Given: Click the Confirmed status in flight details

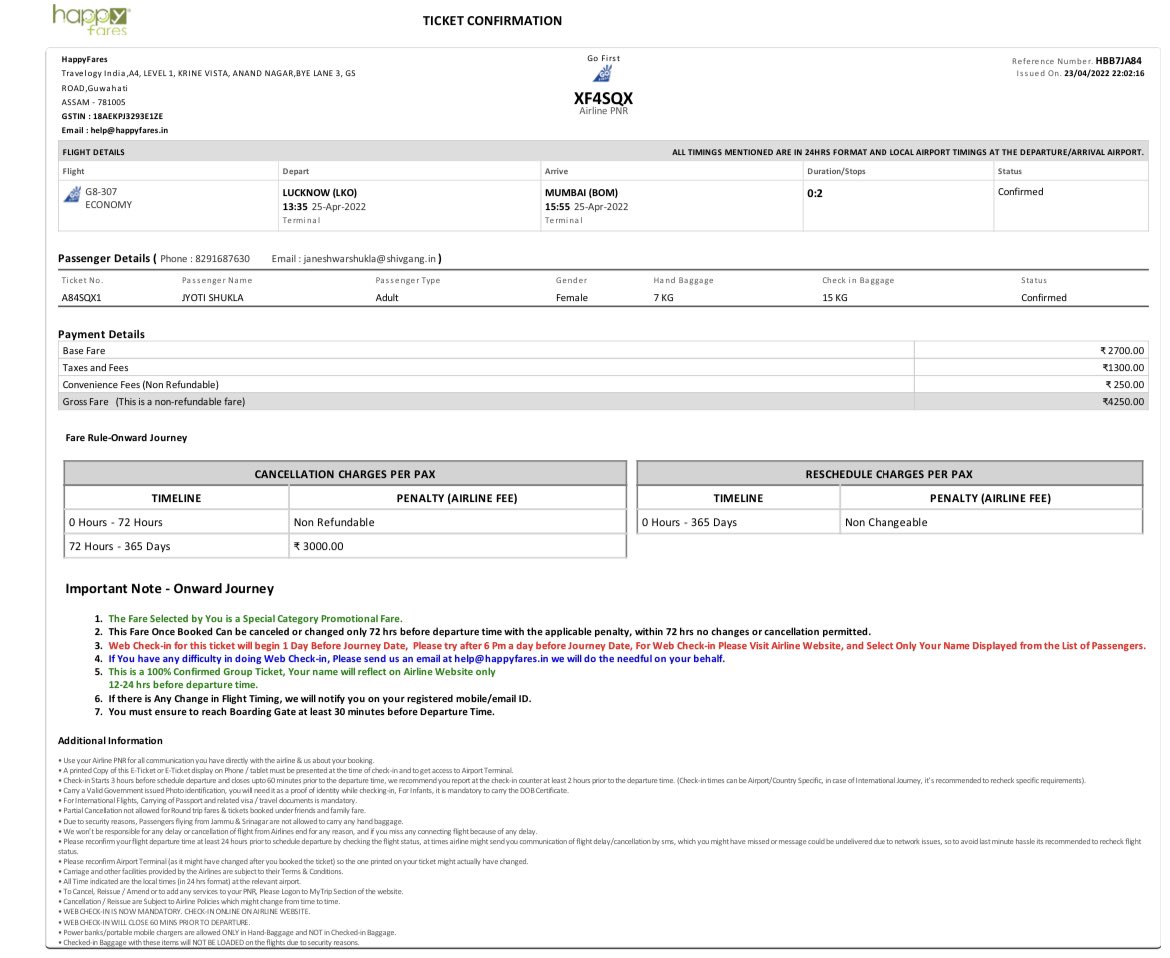Looking at the screenshot, I should [1020, 192].
